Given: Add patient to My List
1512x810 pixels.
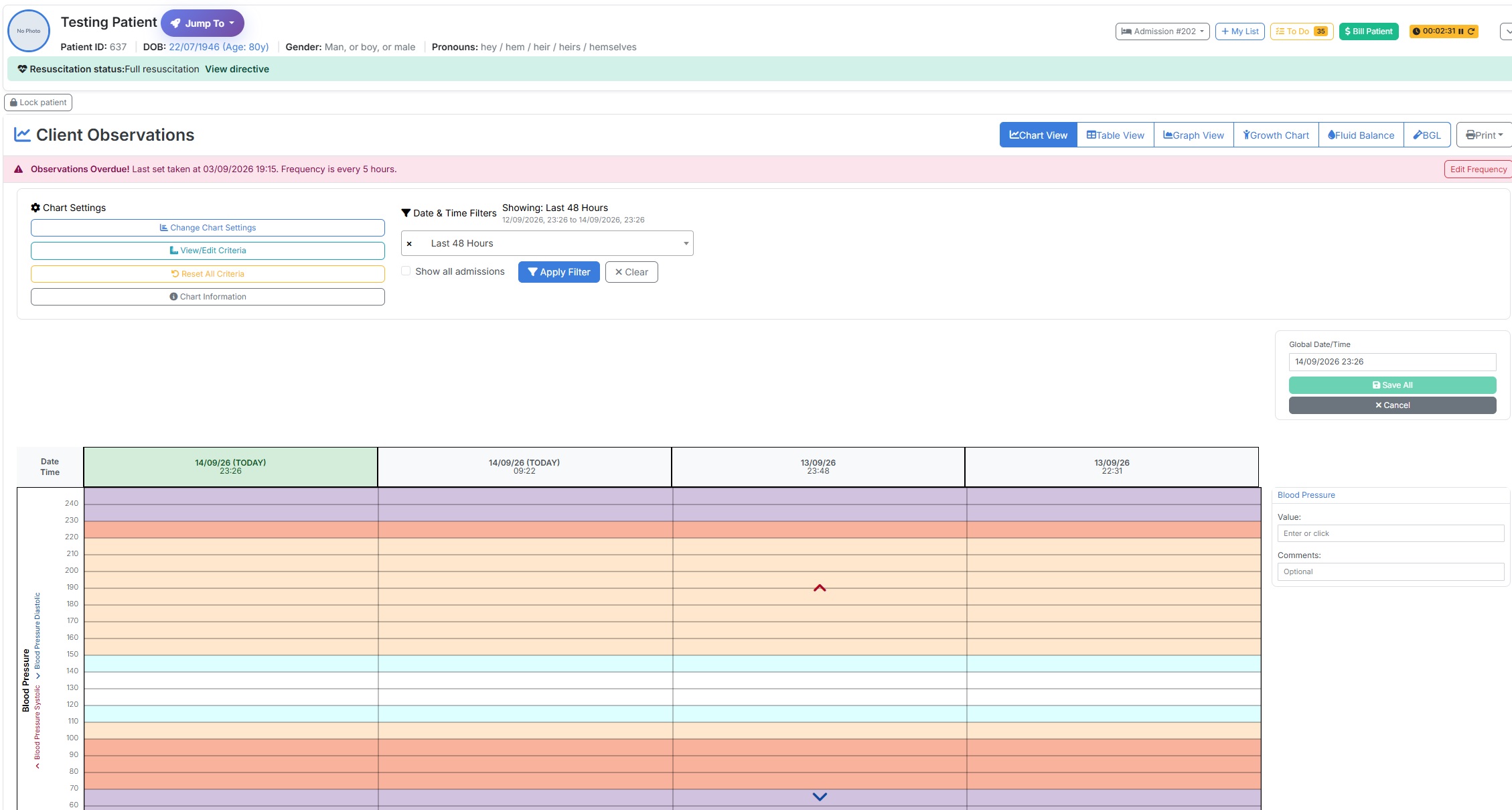Looking at the screenshot, I should 1239,31.
